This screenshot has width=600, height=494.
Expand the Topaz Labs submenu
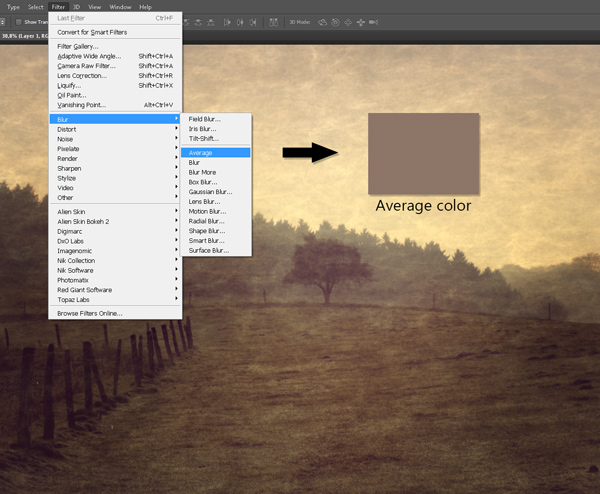115,300
